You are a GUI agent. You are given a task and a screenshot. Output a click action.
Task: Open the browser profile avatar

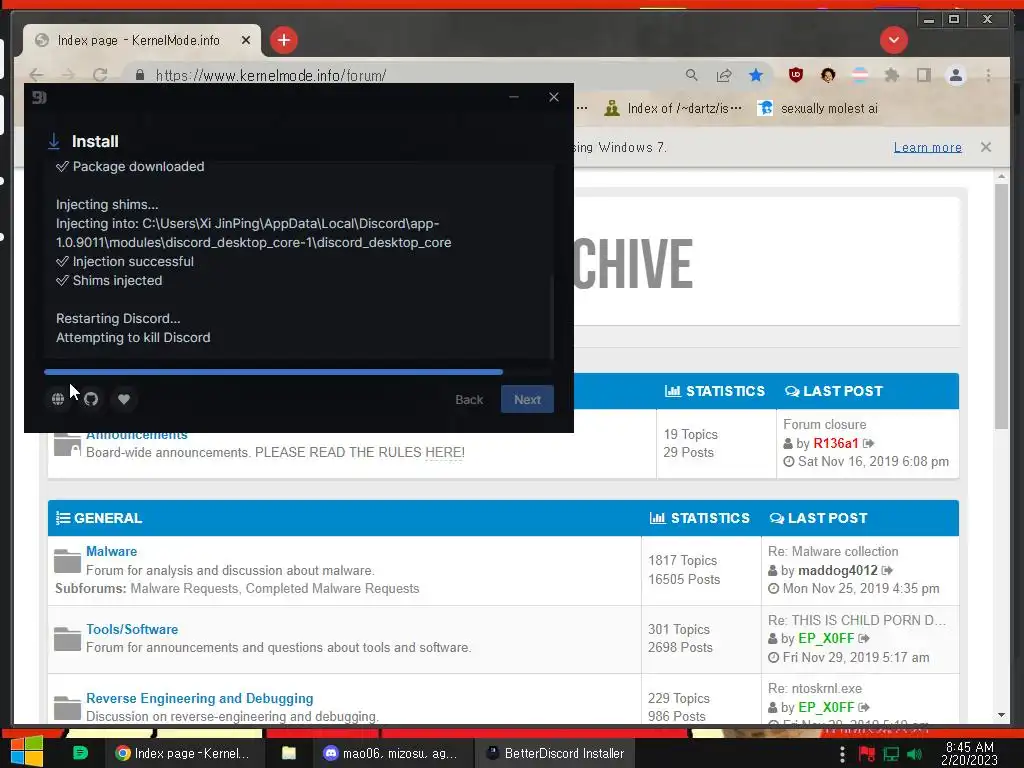[956, 75]
